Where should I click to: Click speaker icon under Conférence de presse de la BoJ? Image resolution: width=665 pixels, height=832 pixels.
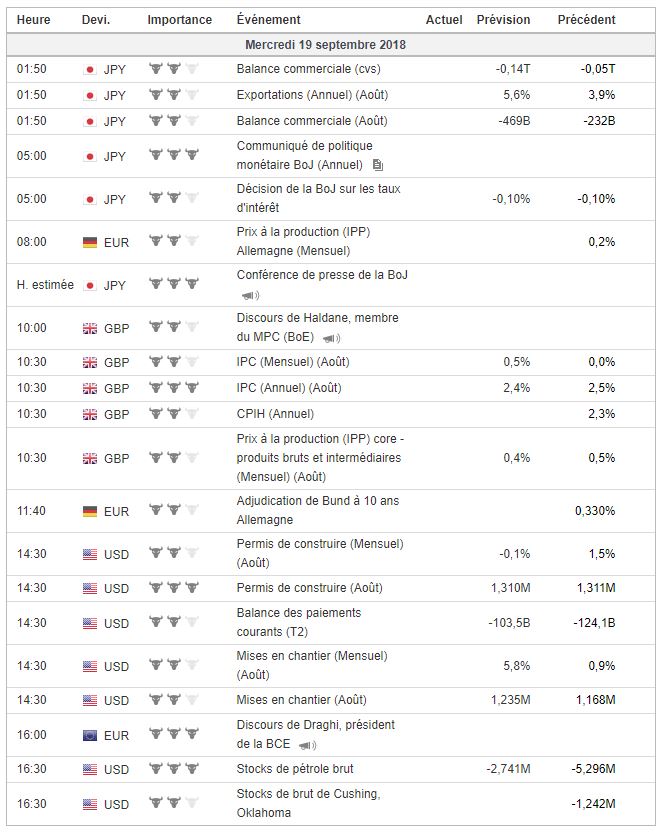(x=250, y=295)
